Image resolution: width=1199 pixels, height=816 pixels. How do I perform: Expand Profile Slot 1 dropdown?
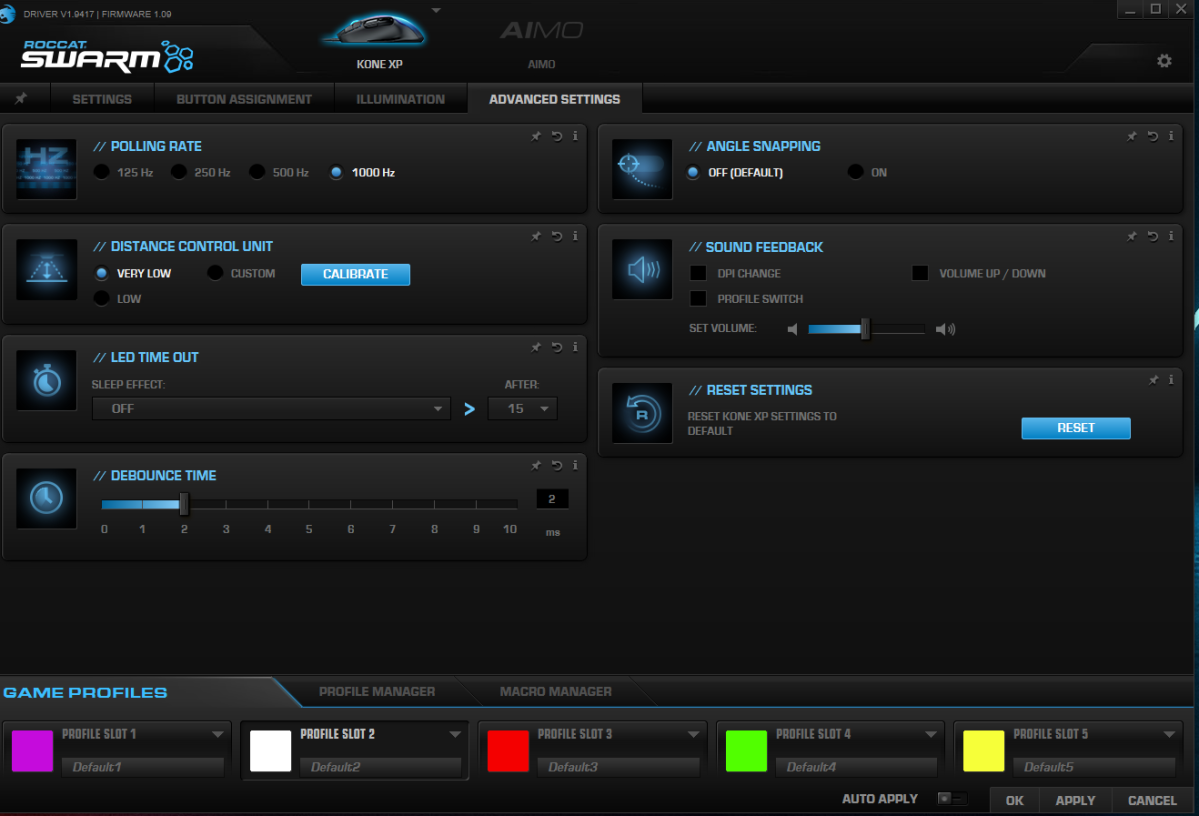pyautogui.click(x=217, y=734)
